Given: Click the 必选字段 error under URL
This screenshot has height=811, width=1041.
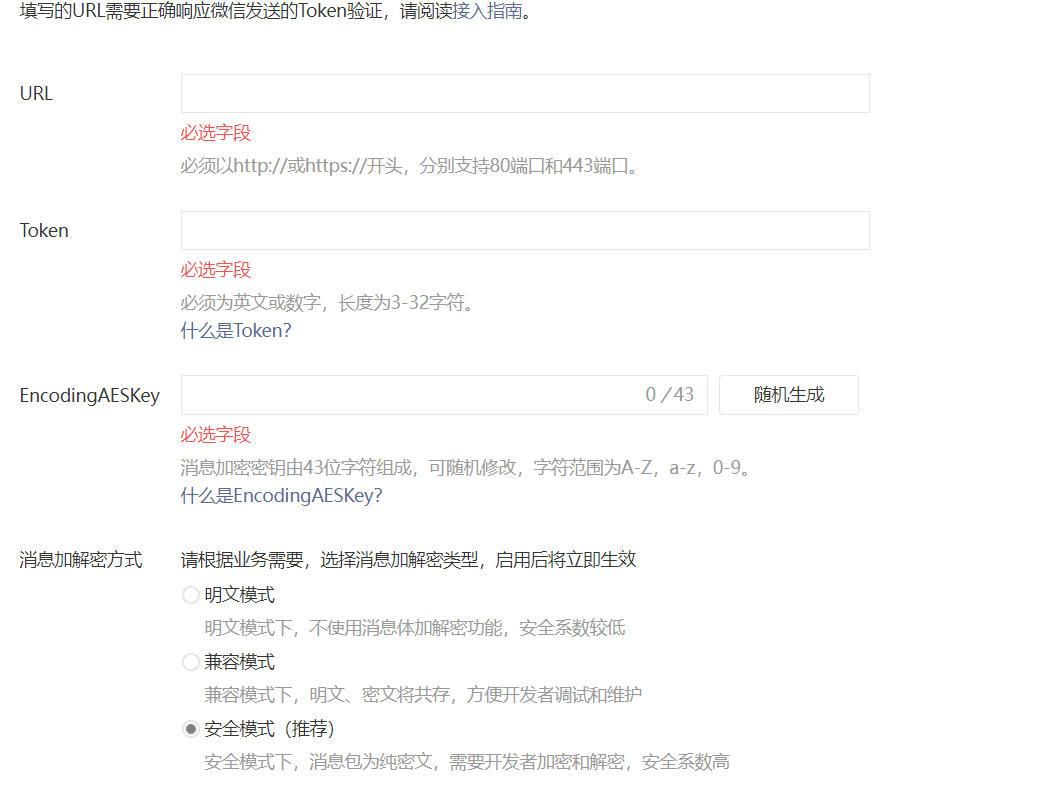Looking at the screenshot, I should point(216,133).
